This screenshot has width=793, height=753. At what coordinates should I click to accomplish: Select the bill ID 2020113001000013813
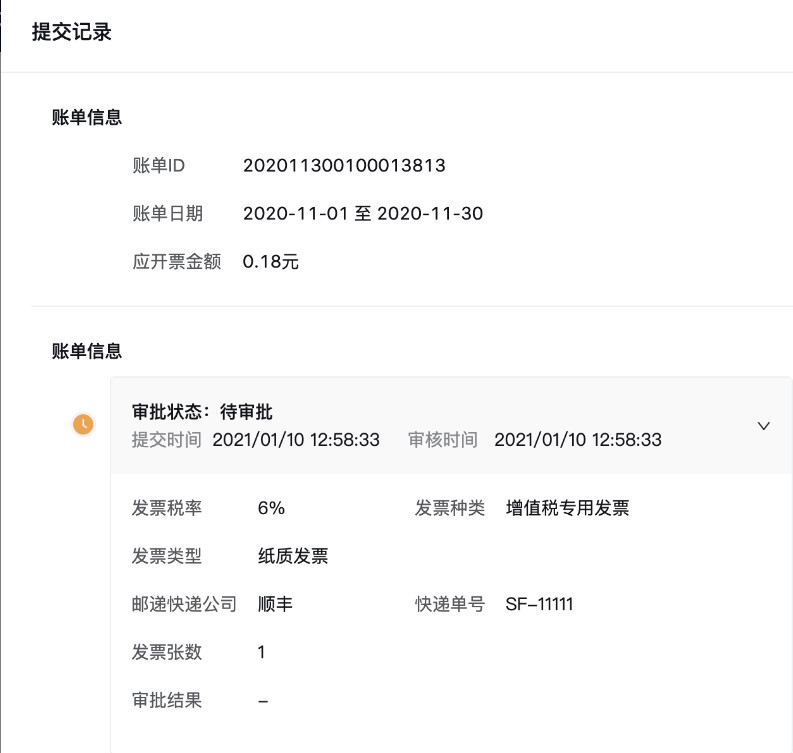click(344, 165)
